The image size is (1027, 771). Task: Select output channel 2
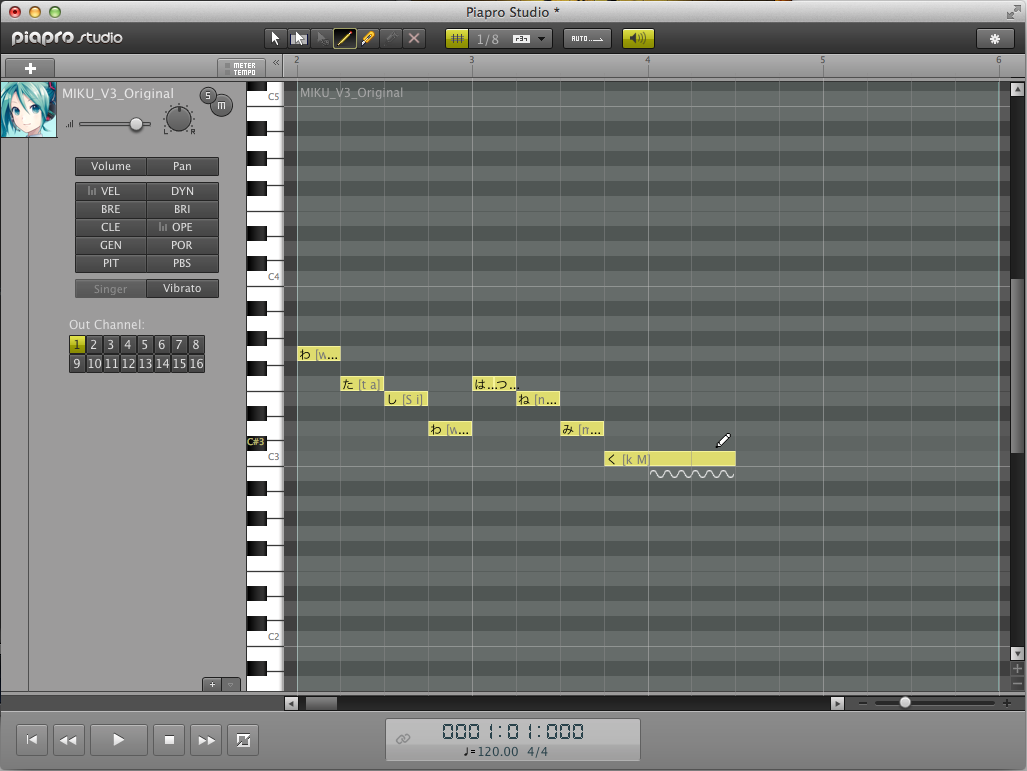(94, 345)
